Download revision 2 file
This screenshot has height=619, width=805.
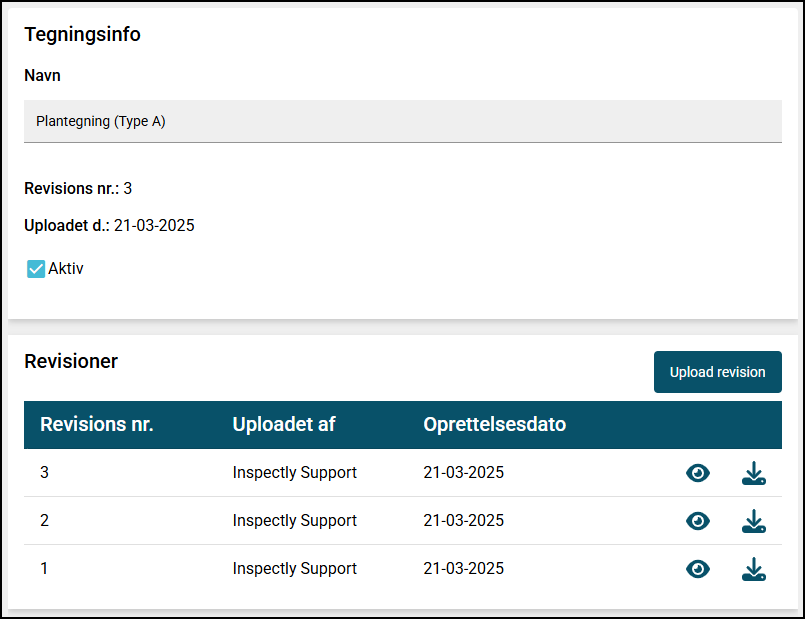754,521
